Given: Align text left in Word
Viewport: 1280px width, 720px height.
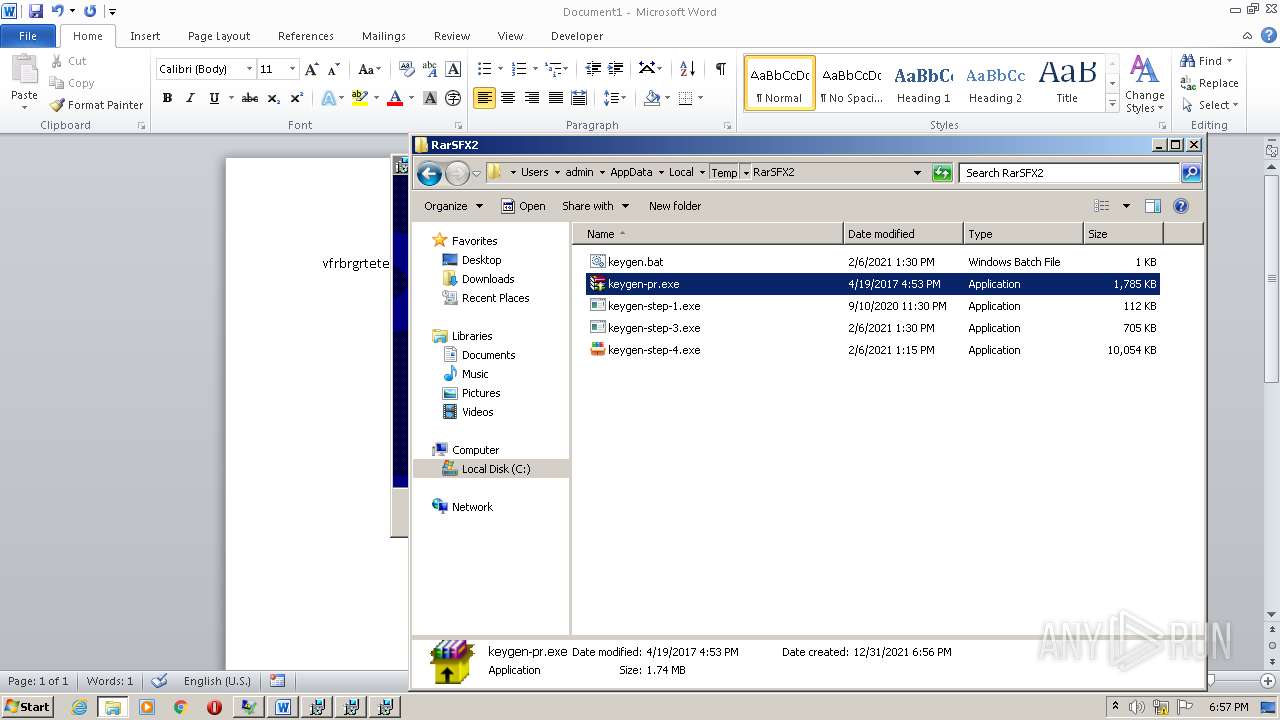Looking at the screenshot, I should point(484,98).
